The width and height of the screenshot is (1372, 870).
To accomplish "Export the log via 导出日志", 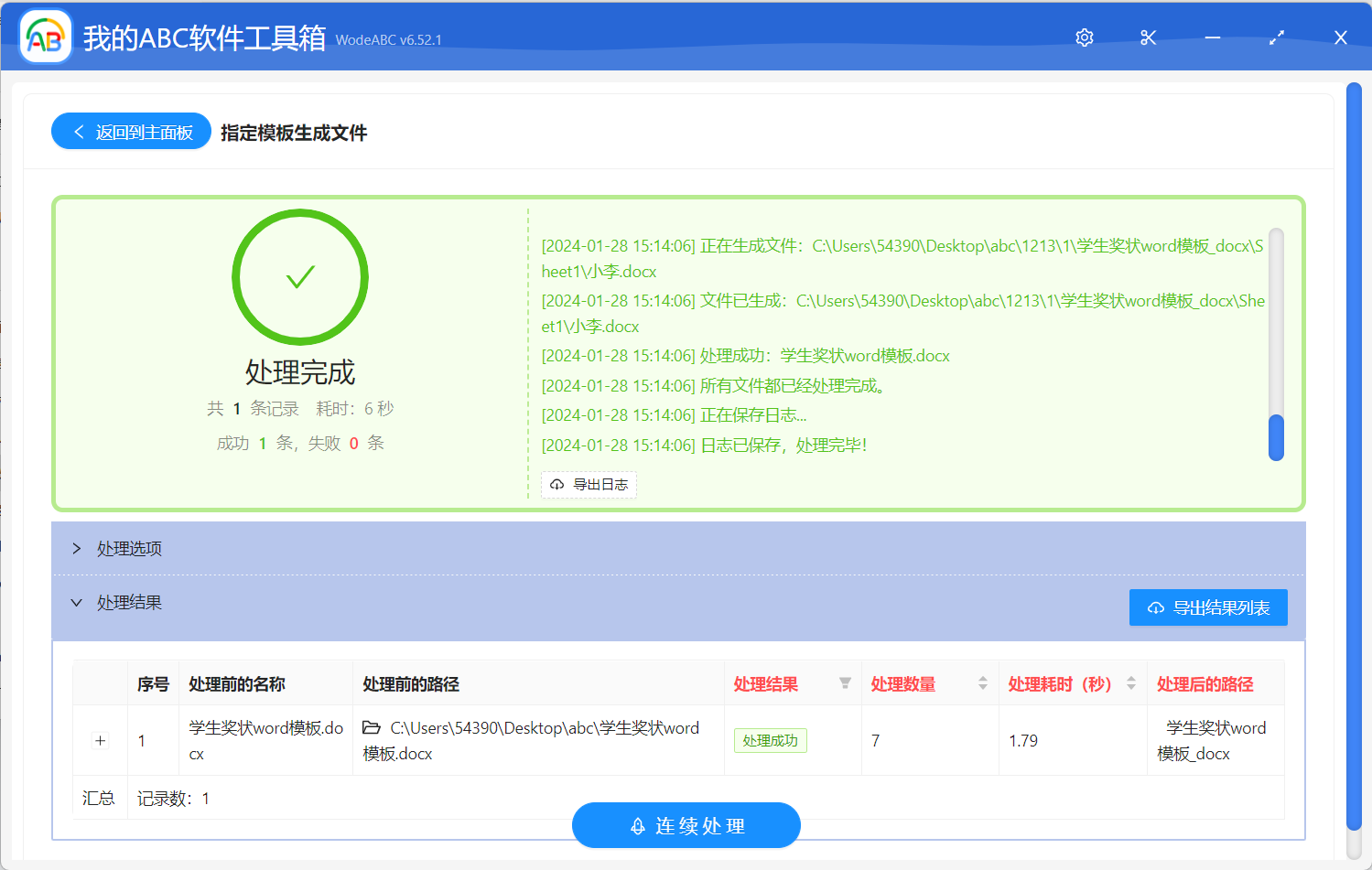I will 589,485.
